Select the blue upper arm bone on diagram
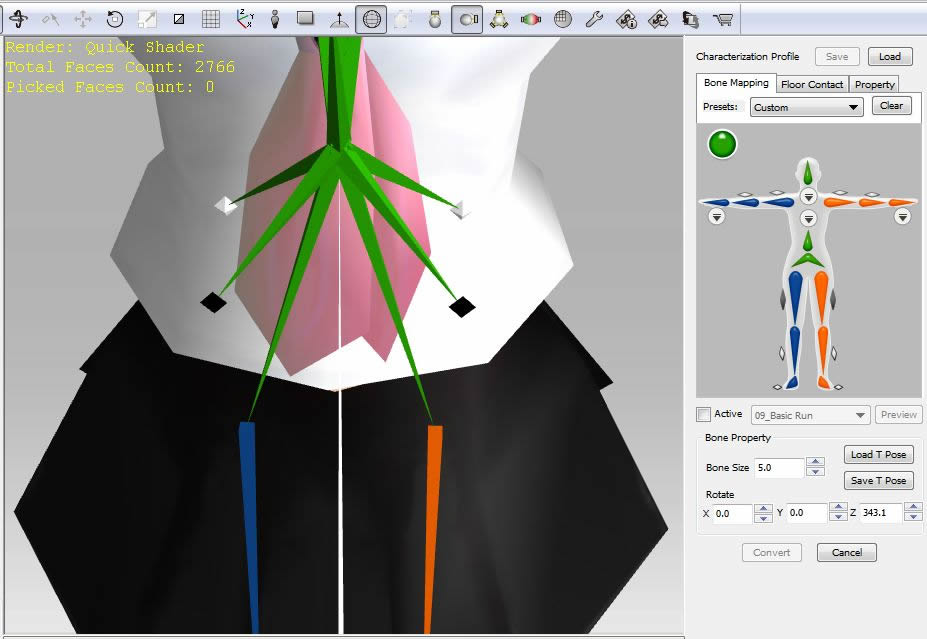Image resolution: width=927 pixels, height=639 pixels. [777, 202]
